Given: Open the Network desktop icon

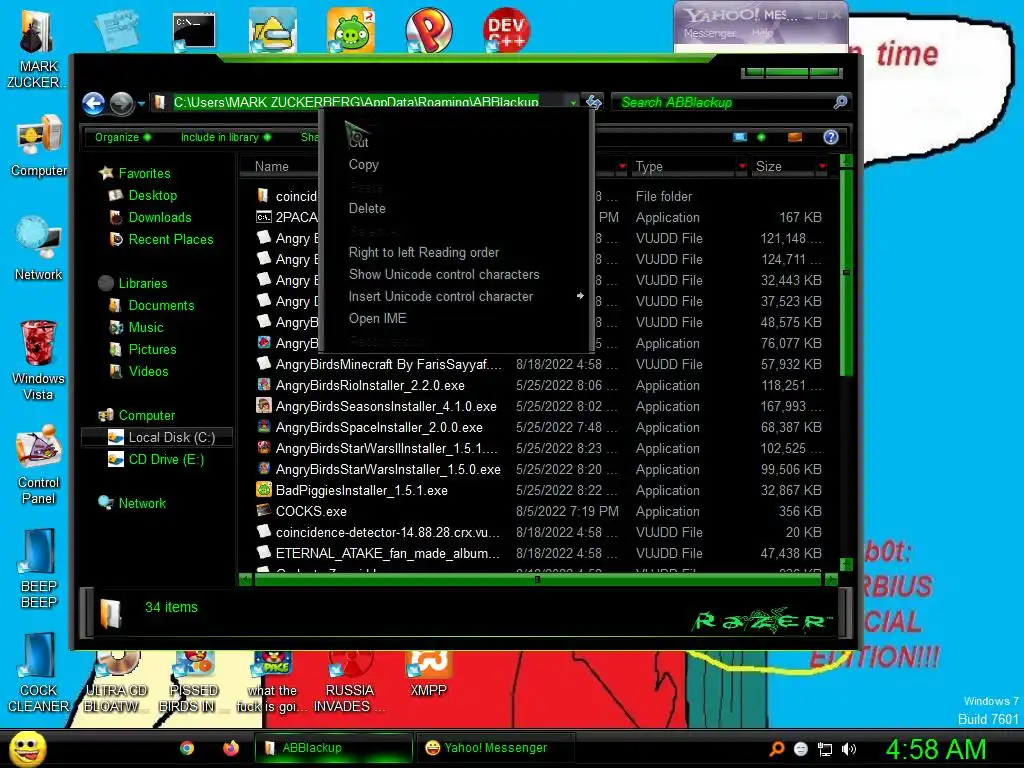Looking at the screenshot, I should [39, 249].
